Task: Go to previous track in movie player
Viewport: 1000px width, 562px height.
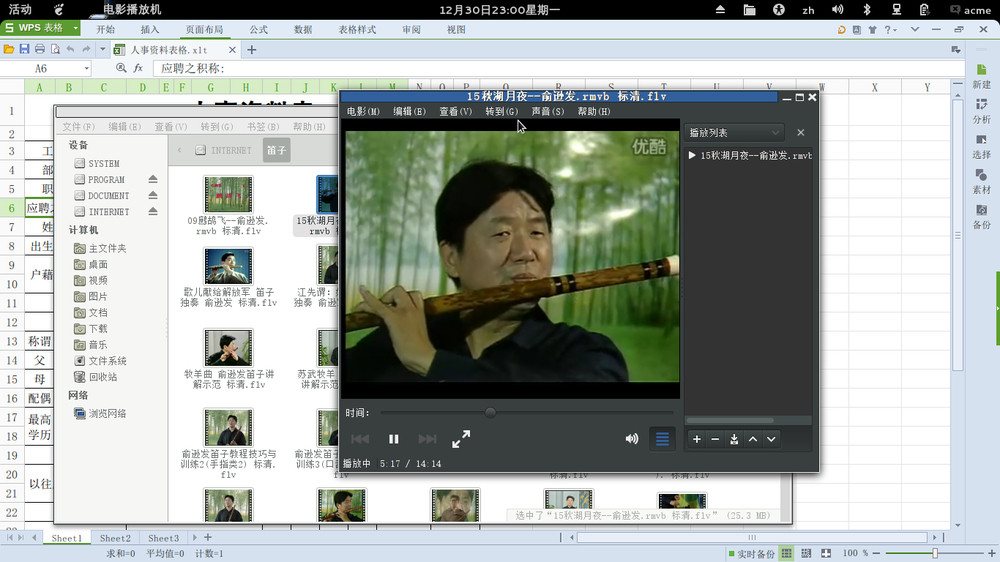Action: click(360, 439)
